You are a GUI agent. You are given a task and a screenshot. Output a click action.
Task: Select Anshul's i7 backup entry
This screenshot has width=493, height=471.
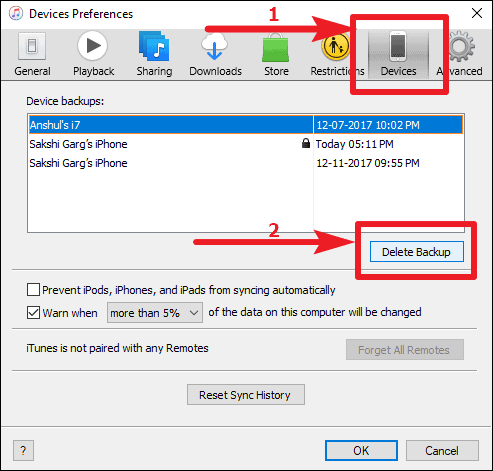pyautogui.click(x=246, y=125)
